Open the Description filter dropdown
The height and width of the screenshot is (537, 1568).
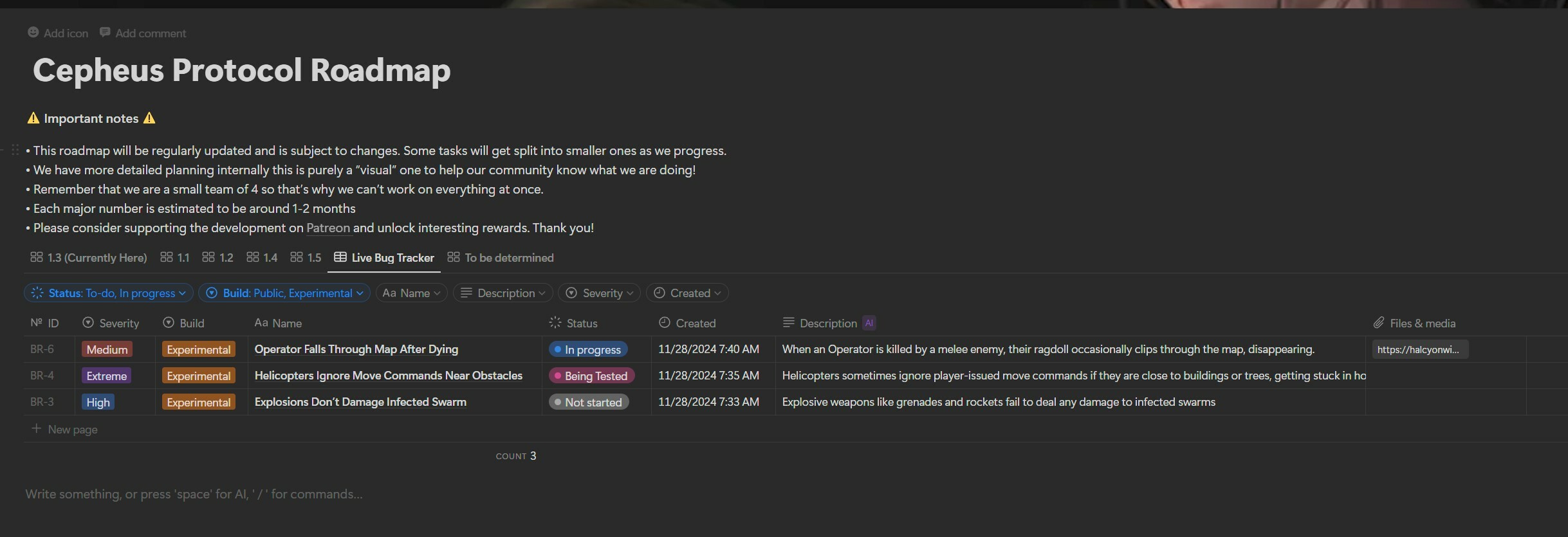click(503, 293)
